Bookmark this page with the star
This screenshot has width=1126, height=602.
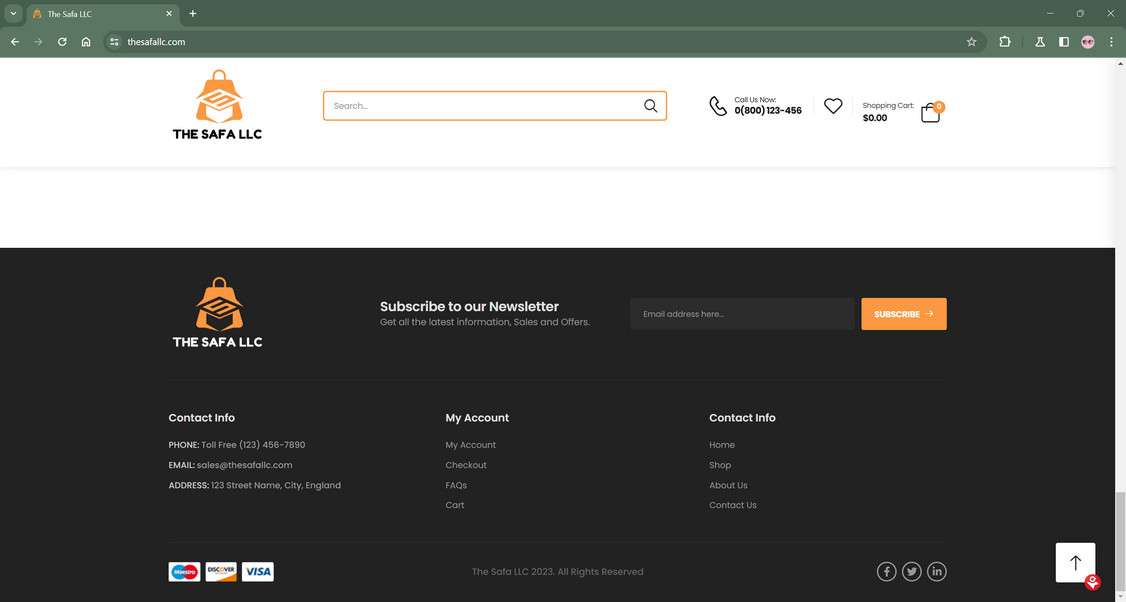coord(972,42)
